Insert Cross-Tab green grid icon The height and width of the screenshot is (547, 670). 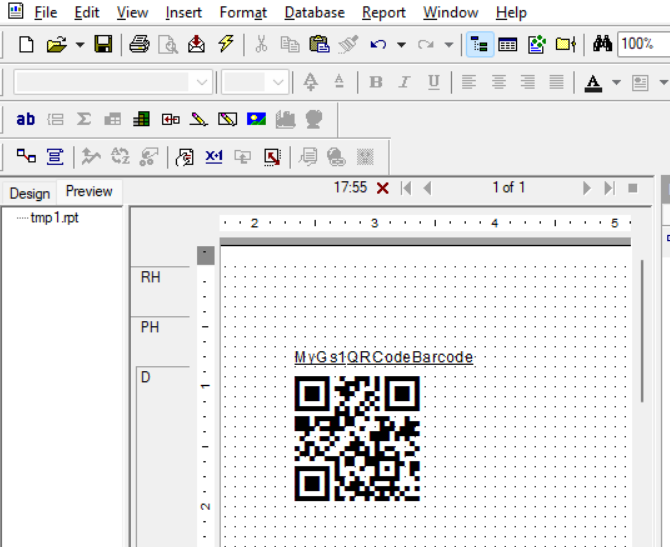pyautogui.click(x=141, y=119)
